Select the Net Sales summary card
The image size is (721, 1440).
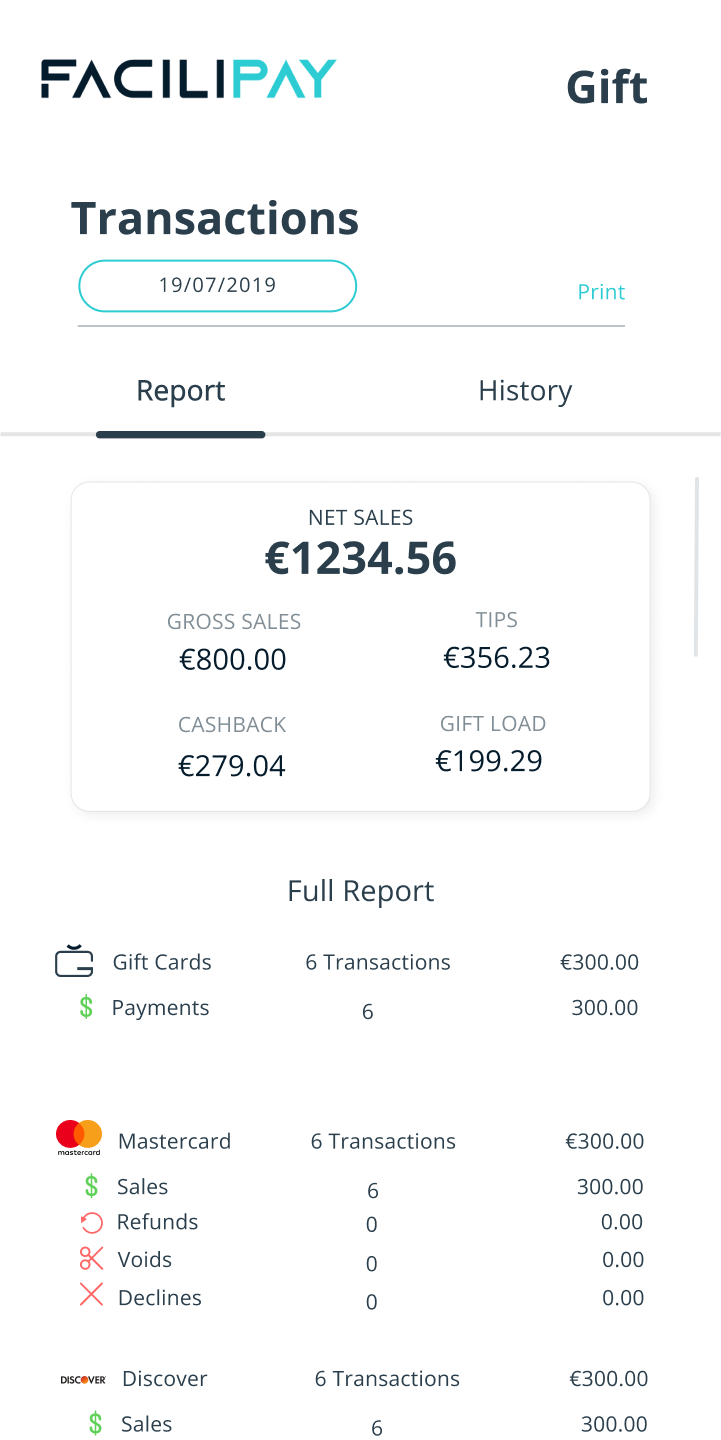(360, 645)
